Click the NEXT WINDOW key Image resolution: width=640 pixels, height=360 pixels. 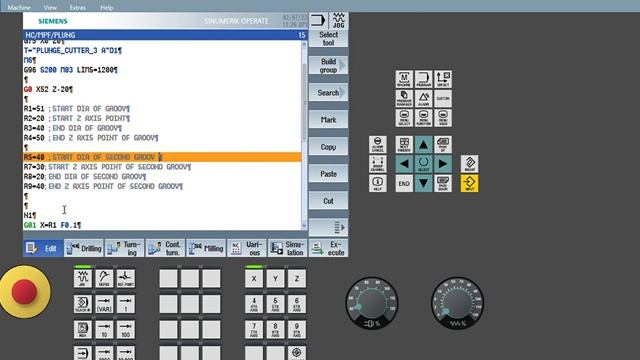(x=404, y=144)
